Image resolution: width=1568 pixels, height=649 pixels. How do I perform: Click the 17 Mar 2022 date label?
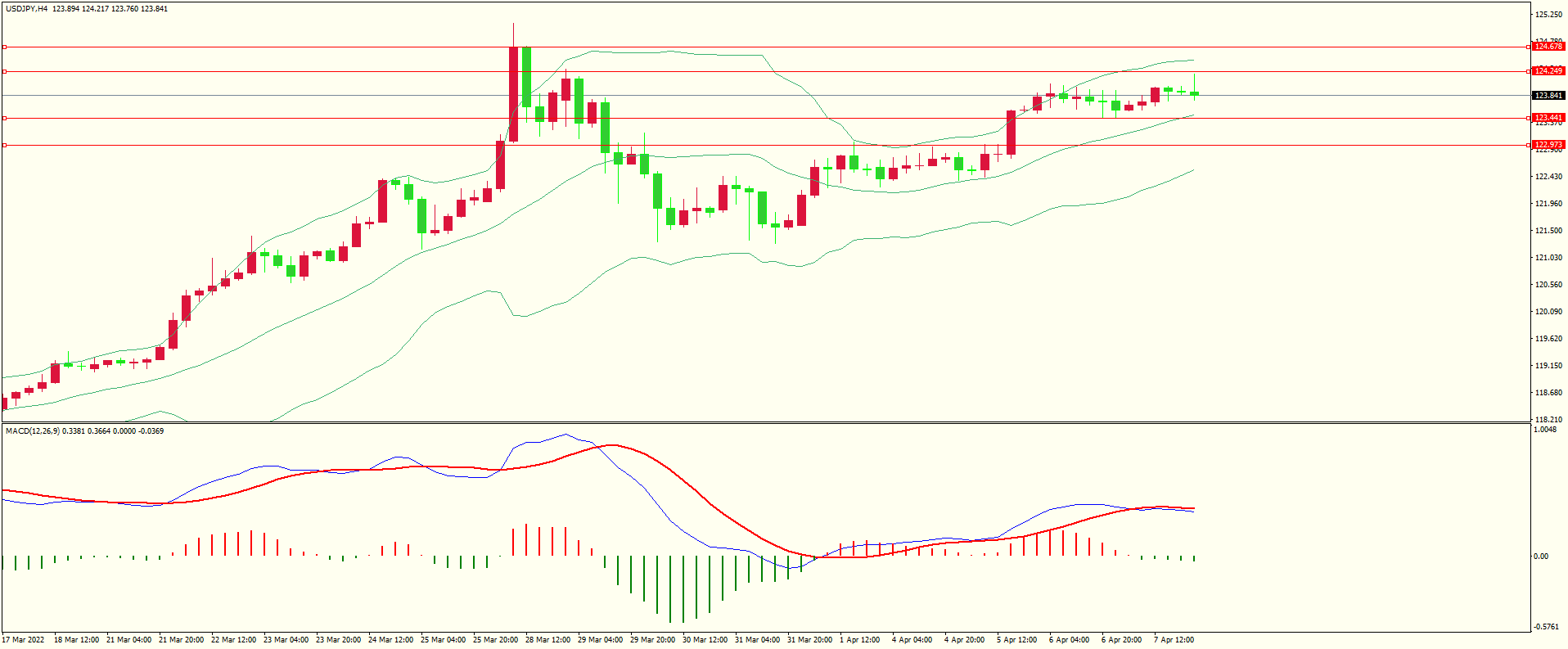(x=24, y=640)
